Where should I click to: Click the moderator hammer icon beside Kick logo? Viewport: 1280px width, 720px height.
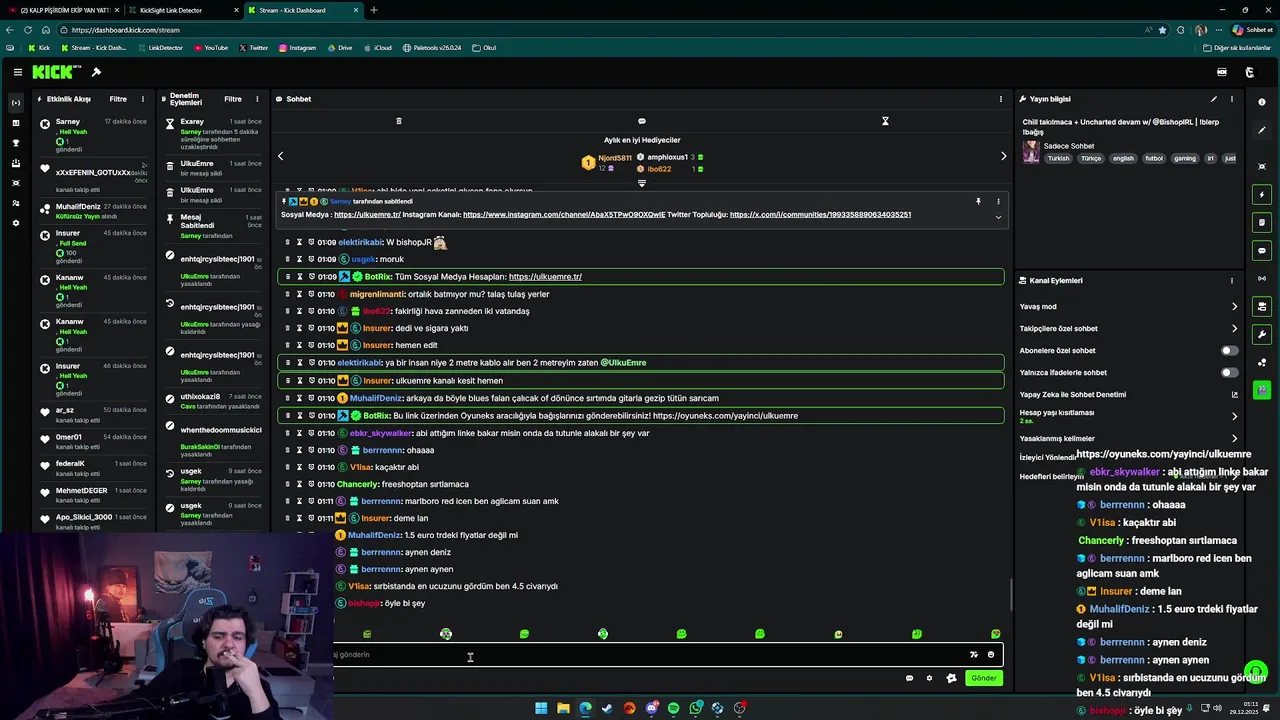[x=96, y=72]
